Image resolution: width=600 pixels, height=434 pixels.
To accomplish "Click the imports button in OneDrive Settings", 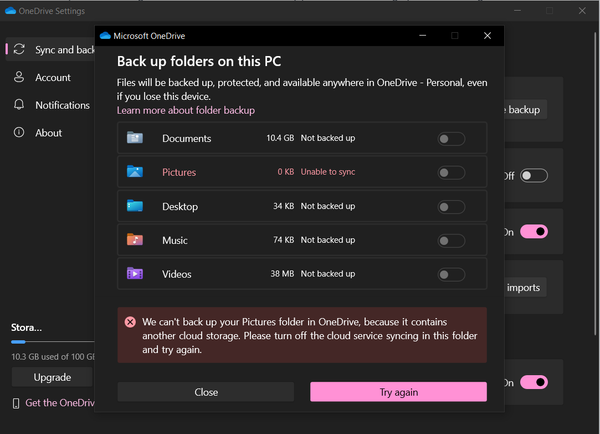I will pyautogui.click(x=525, y=287).
